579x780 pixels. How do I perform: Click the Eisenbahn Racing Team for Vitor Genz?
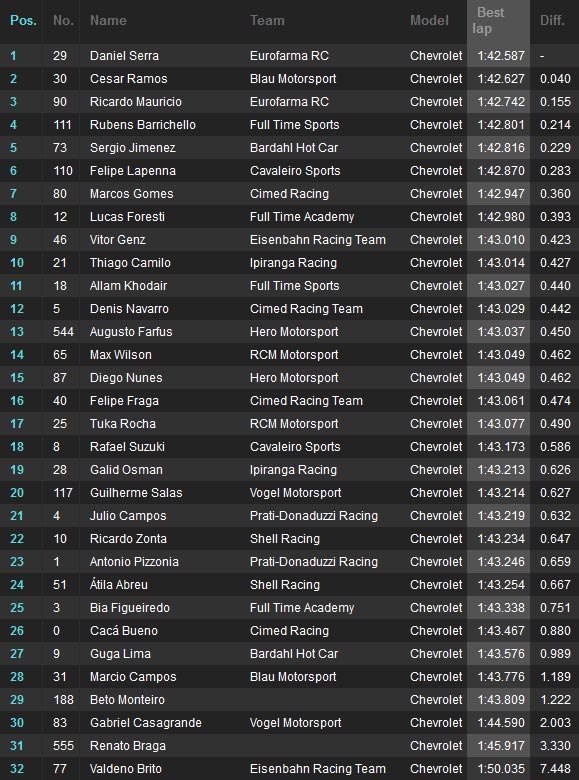[318, 240]
